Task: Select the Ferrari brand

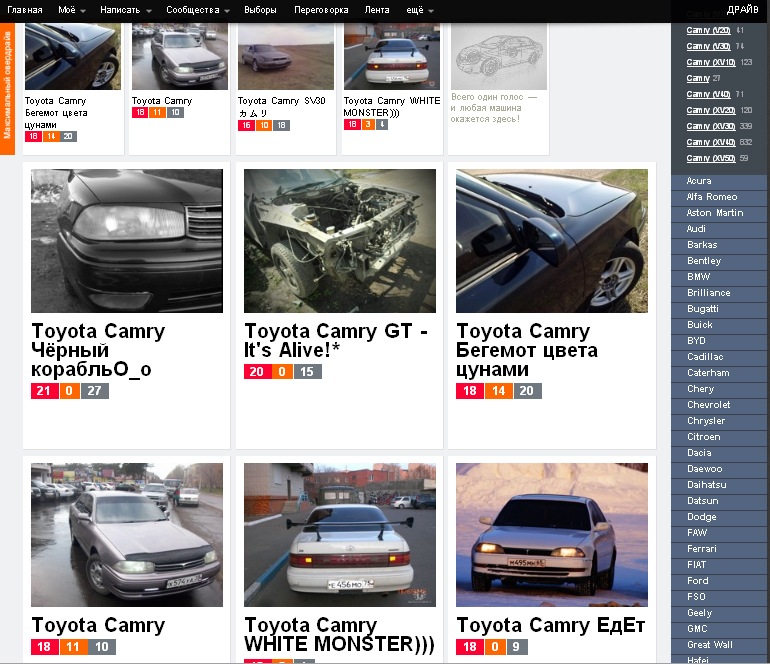Action: tap(719, 549)
